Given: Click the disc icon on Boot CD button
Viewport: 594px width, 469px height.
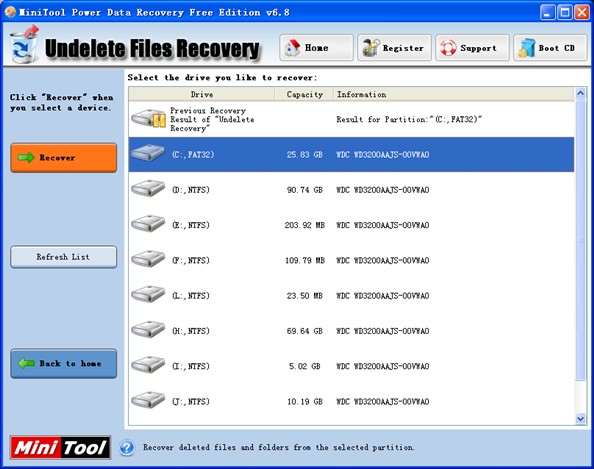Looking at the screenshot, I should [527, 48].
